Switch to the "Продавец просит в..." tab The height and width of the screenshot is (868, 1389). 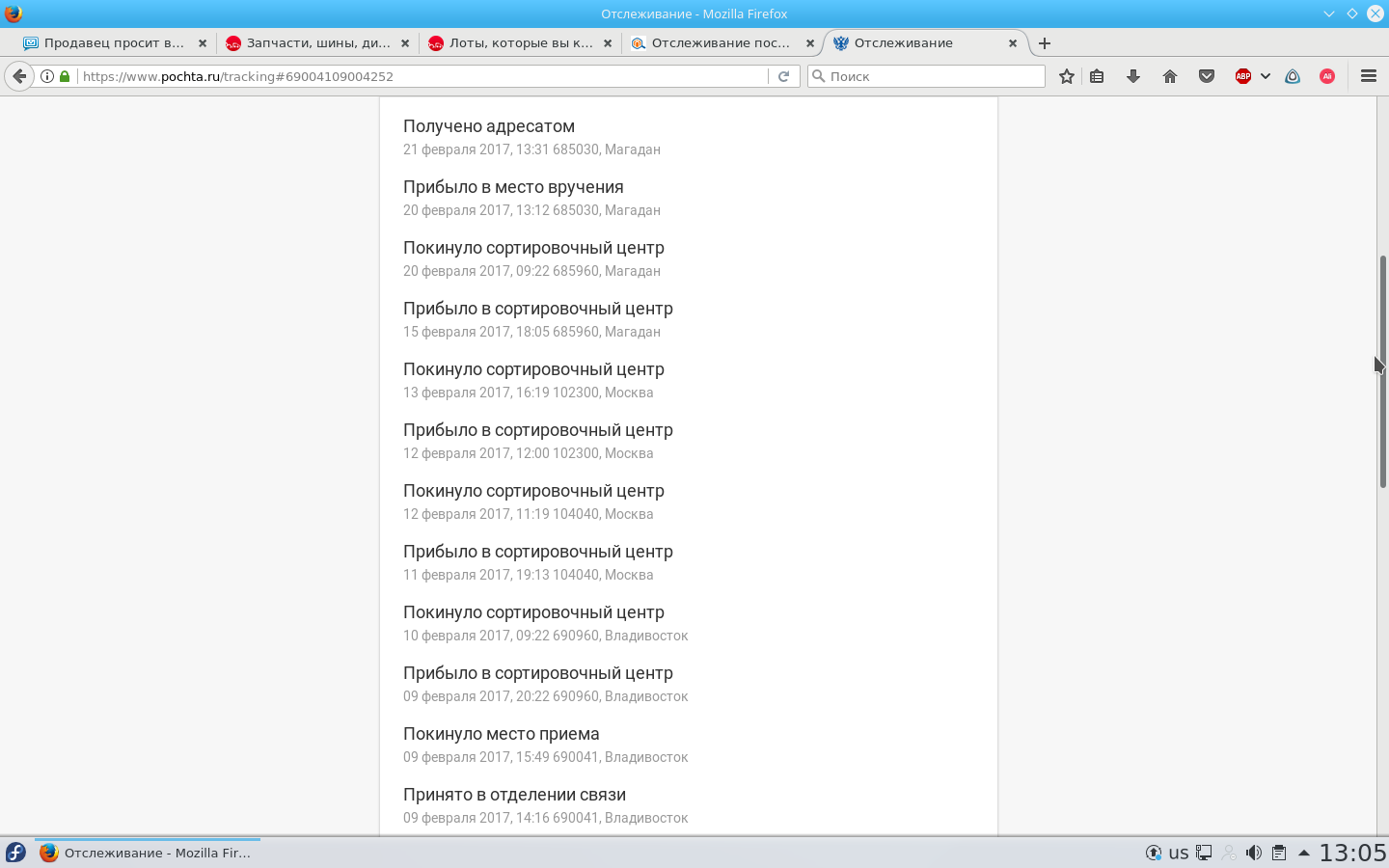113,43
